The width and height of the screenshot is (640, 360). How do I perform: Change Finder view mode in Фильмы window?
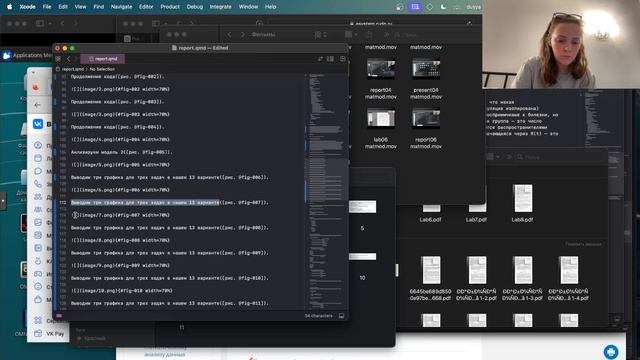(320, 35)
